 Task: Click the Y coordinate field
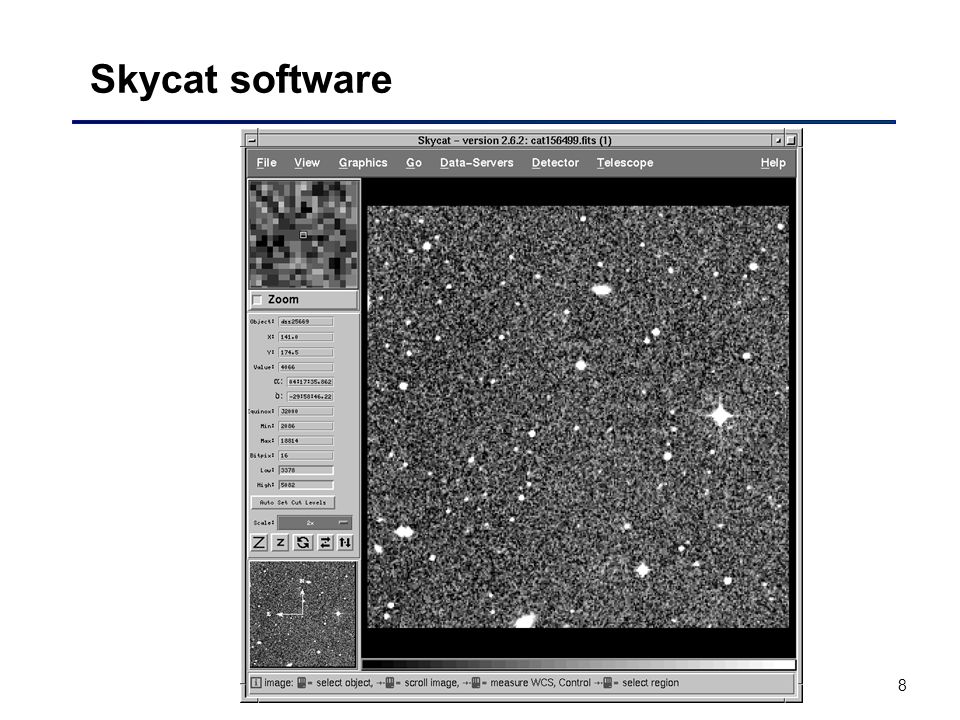(306, 352)
